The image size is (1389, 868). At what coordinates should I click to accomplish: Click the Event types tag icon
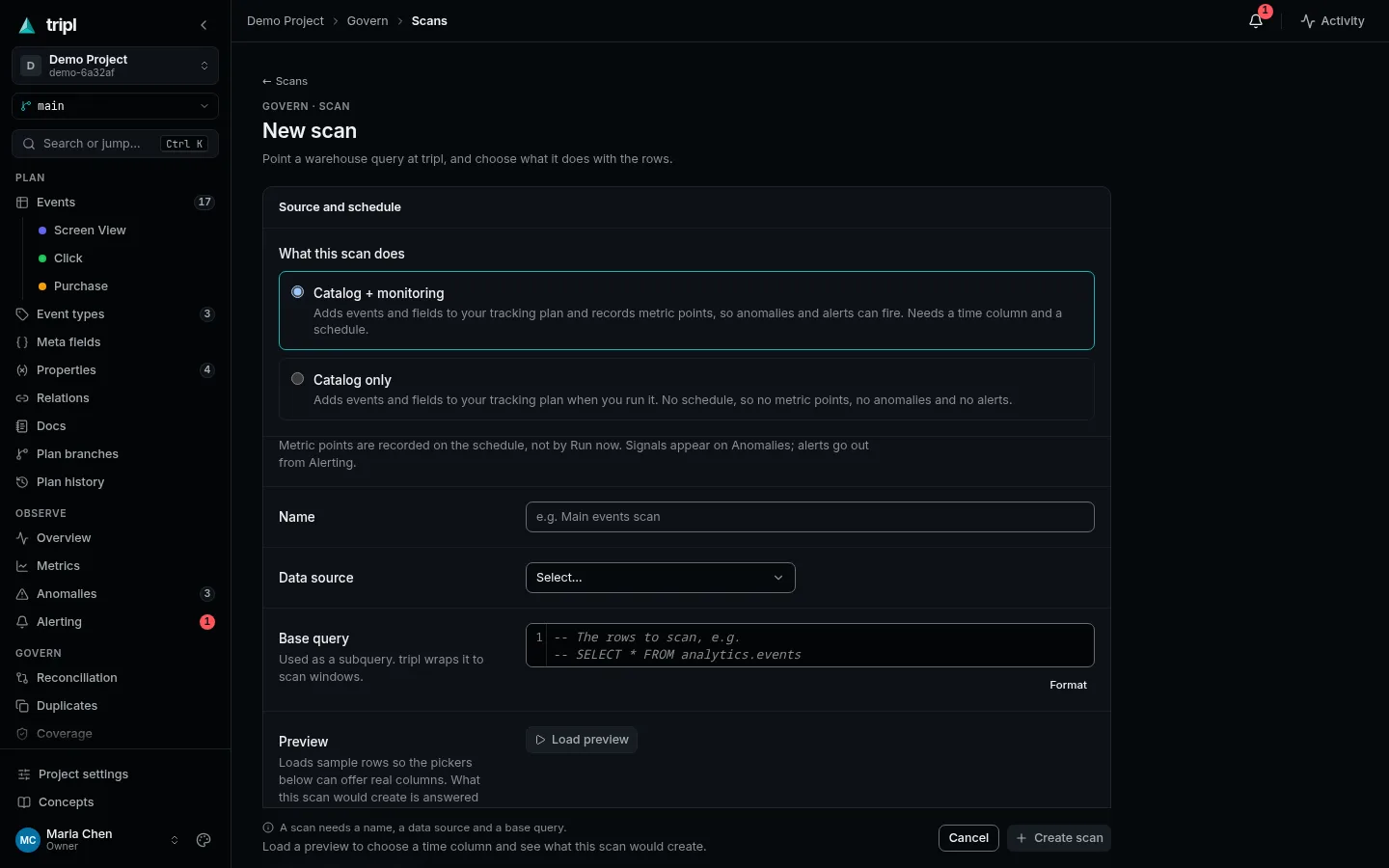click(22, 314)
